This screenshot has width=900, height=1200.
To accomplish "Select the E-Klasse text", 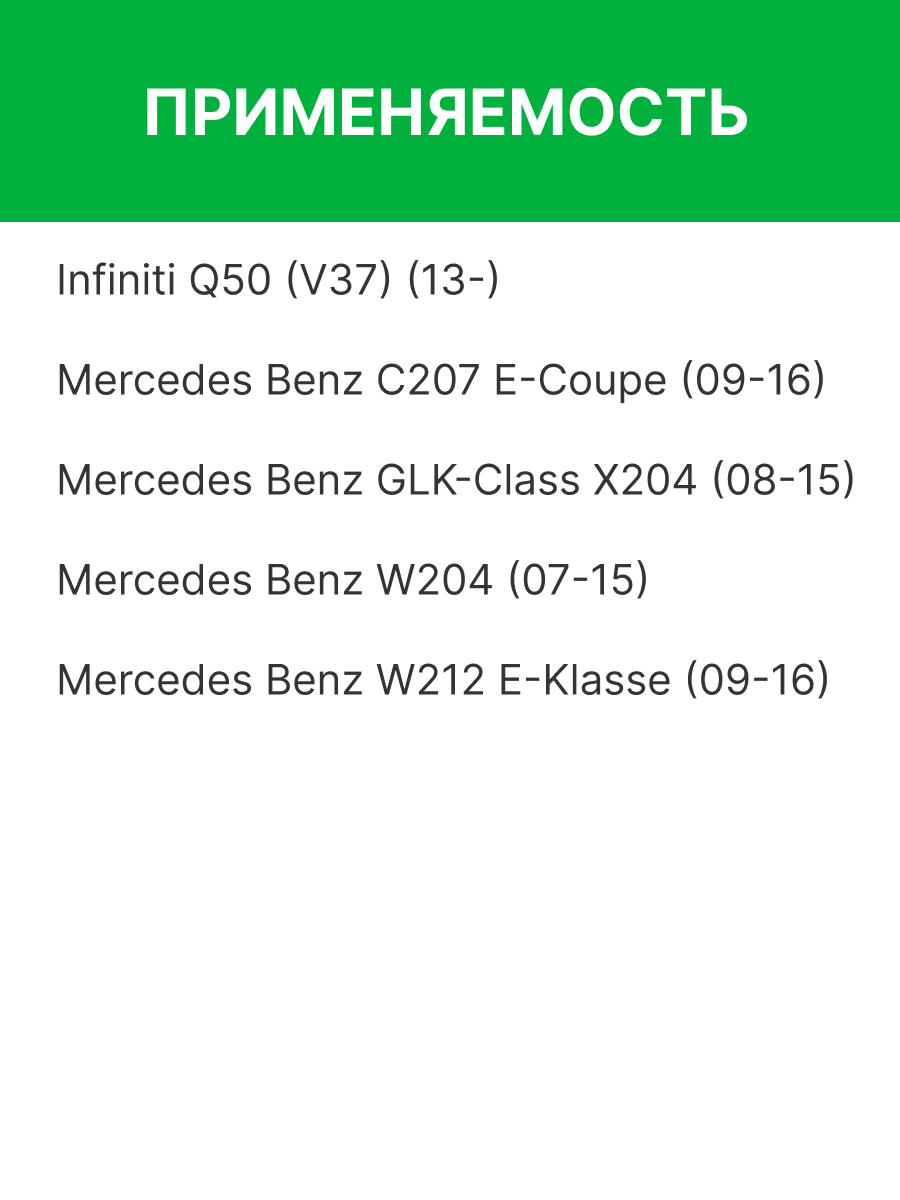I will [583, 681].
